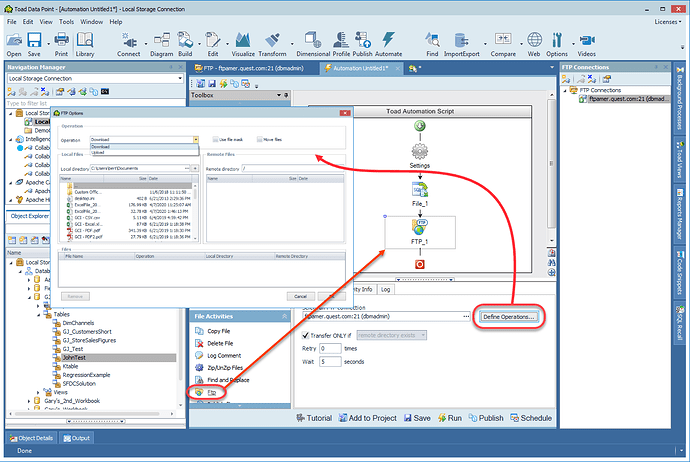Open the View menu

tap(46, 22)
